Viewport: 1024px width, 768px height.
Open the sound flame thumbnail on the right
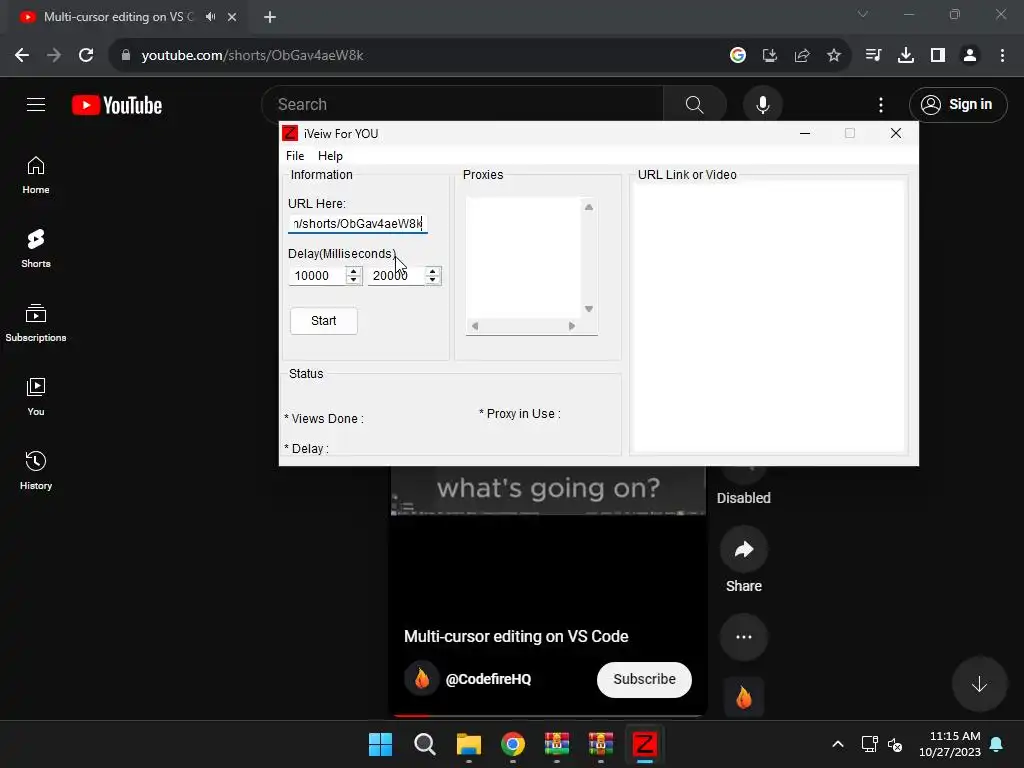[x=744, y=697]
